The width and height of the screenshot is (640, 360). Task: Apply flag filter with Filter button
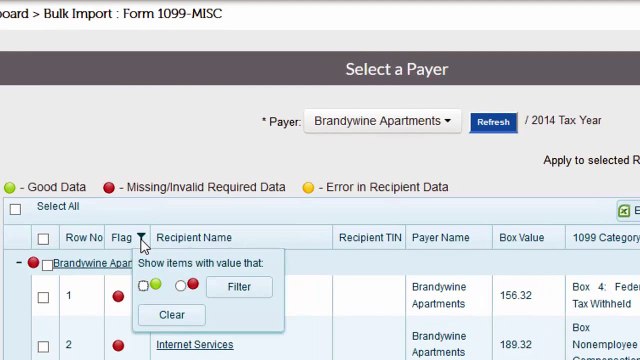[x=239, y=287]
